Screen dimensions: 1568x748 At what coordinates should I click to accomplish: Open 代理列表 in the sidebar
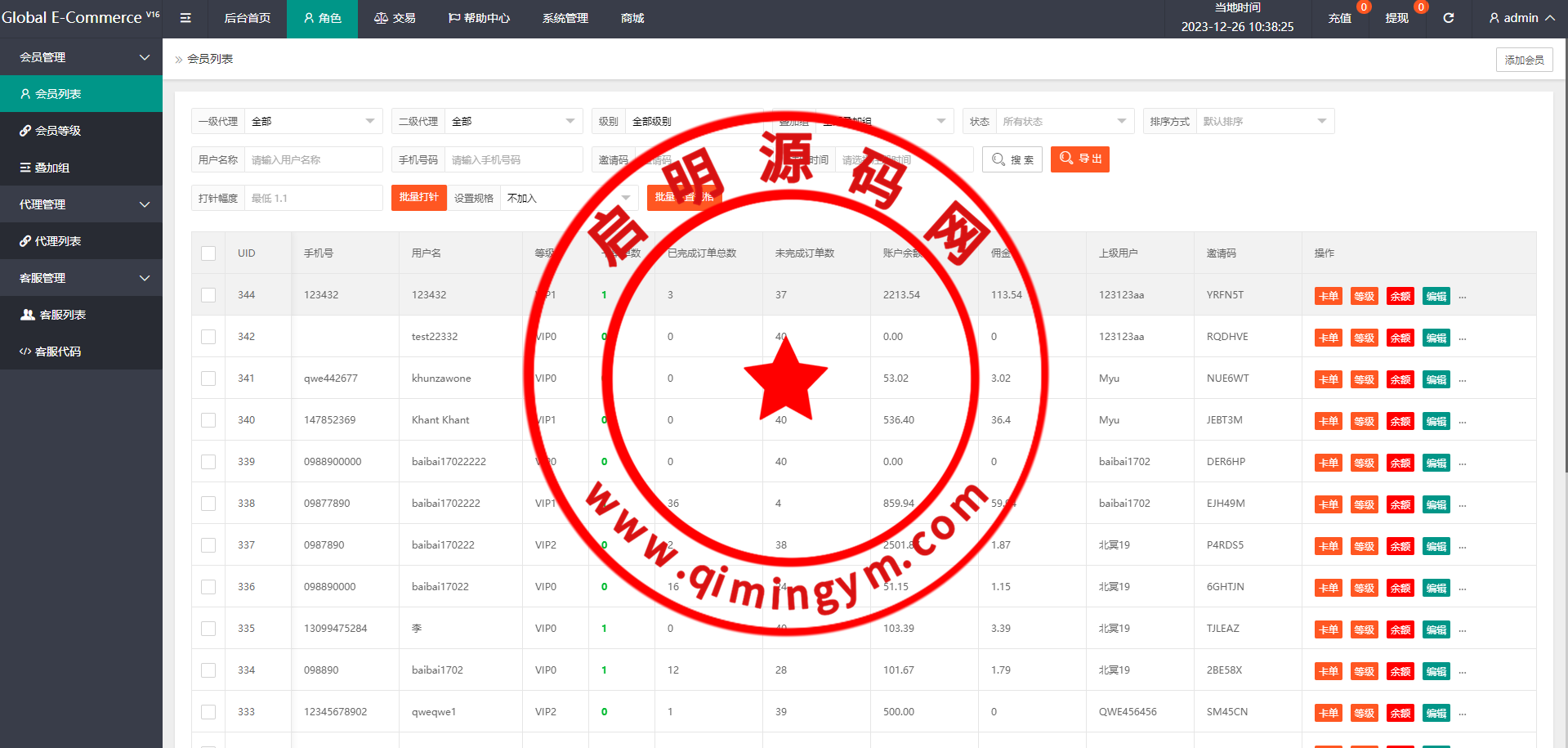pyautogui.click(x=57, y=241)
